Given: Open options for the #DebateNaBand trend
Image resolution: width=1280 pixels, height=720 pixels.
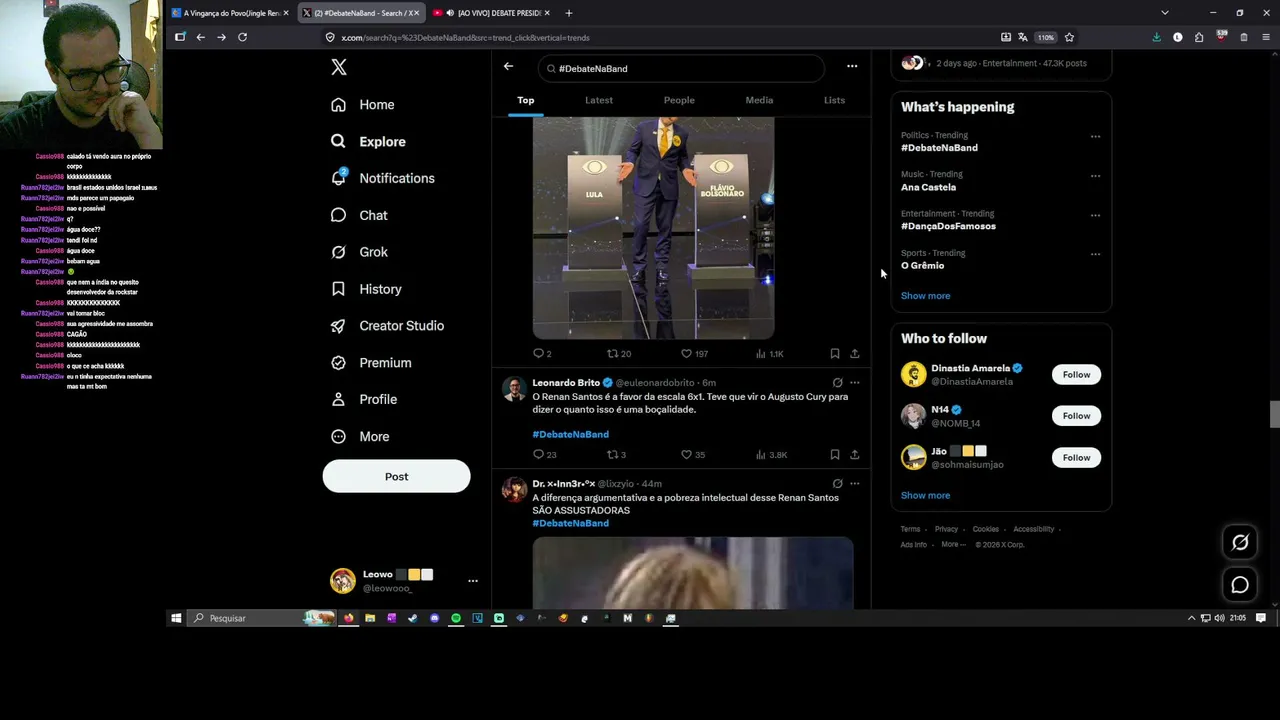Looking at the screenshot, I should [x=1095, y=136].
